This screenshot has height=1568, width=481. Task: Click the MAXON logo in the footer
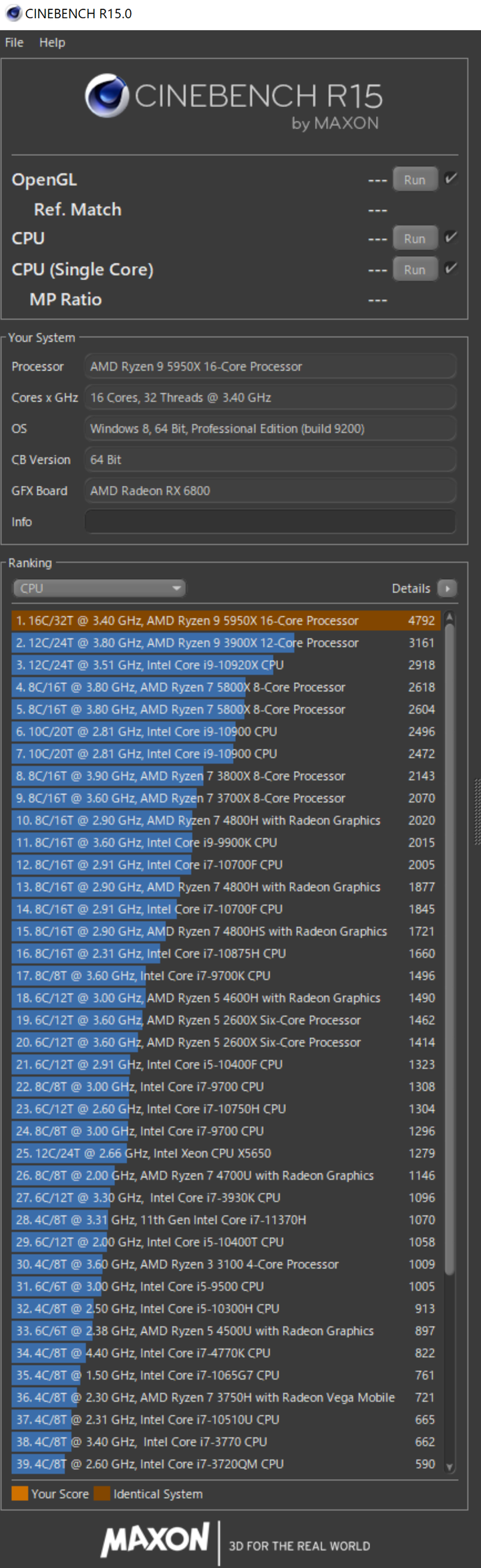click(155, 1540)
